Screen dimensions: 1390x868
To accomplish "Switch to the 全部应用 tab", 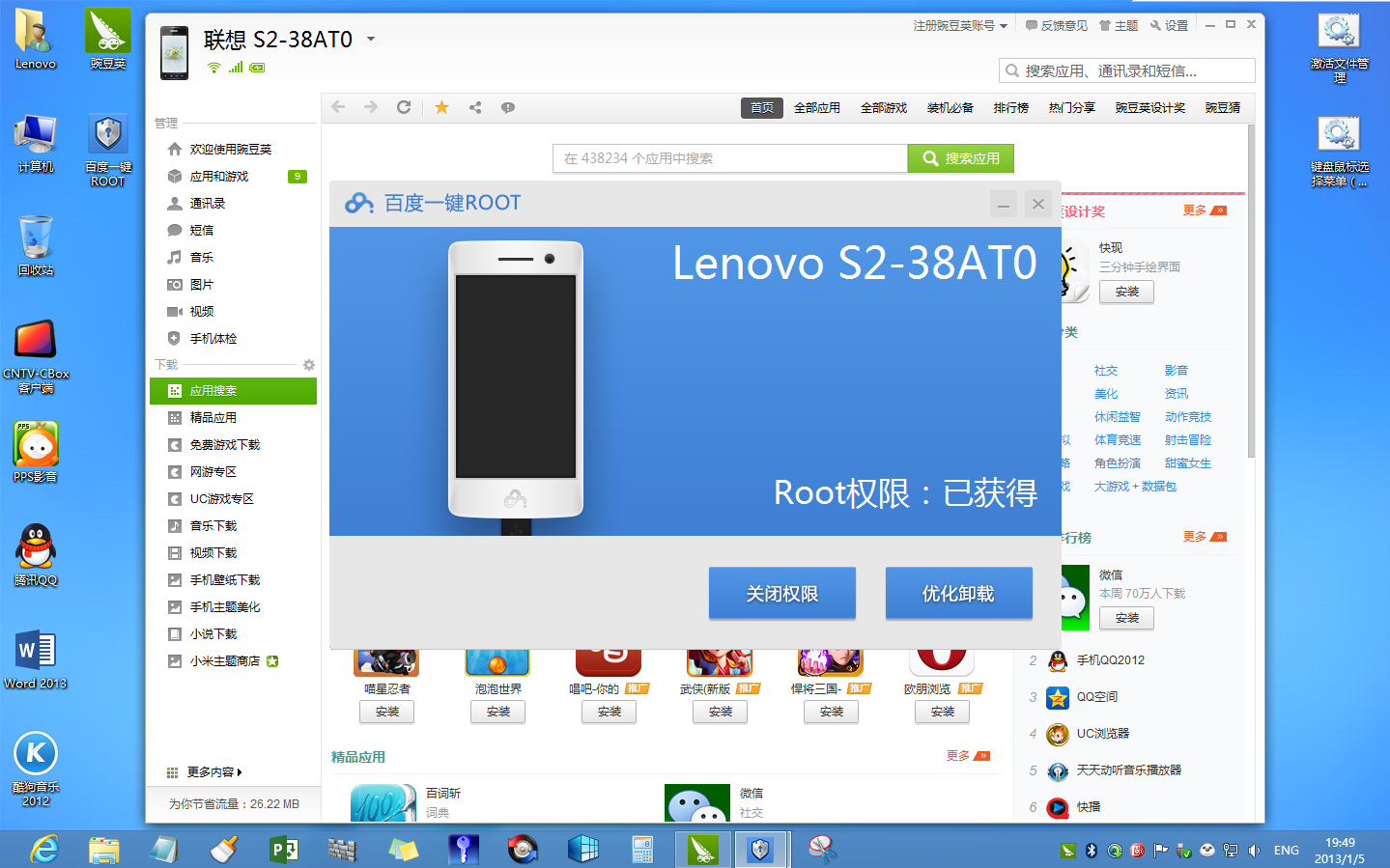I will point(817,108).
